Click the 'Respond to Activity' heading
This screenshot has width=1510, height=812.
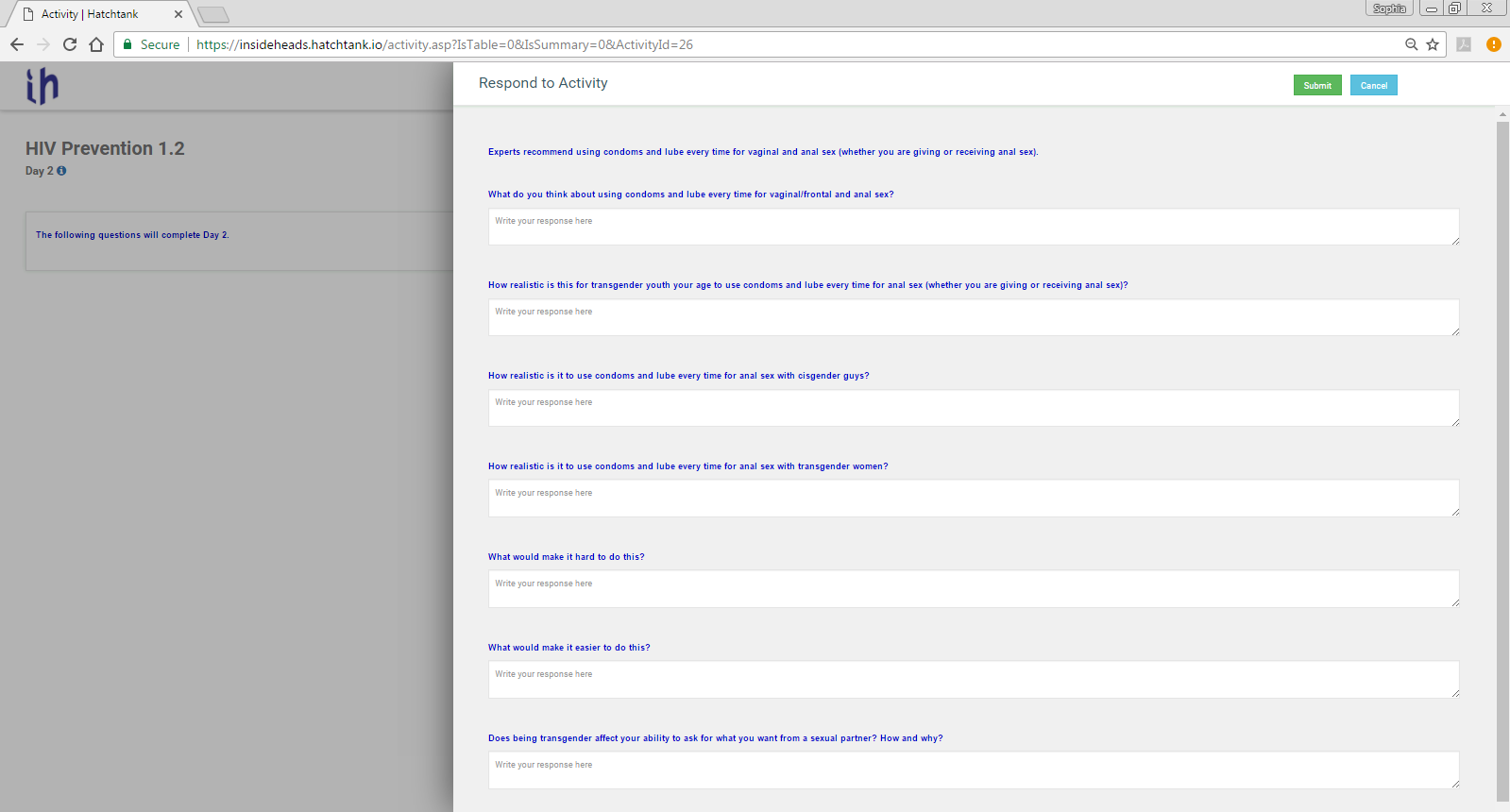pos(543,83)
